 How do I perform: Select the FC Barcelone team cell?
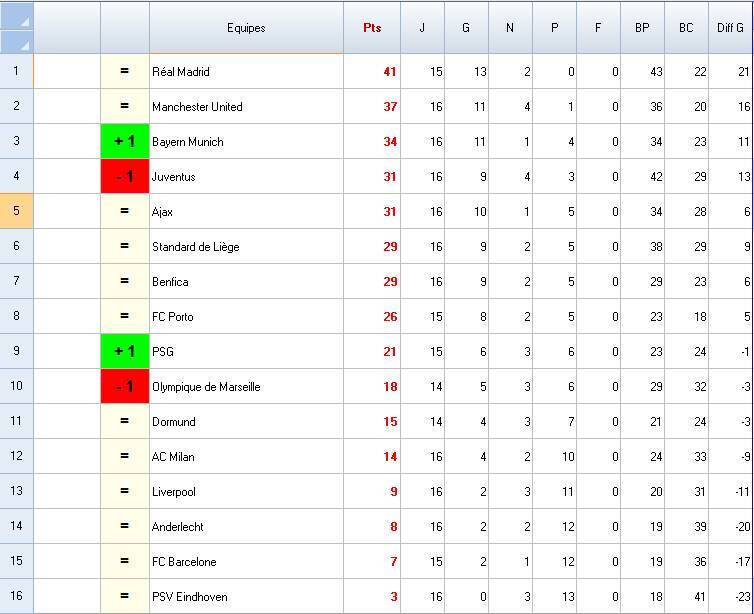pyautogui.click(x=246, y=561)
